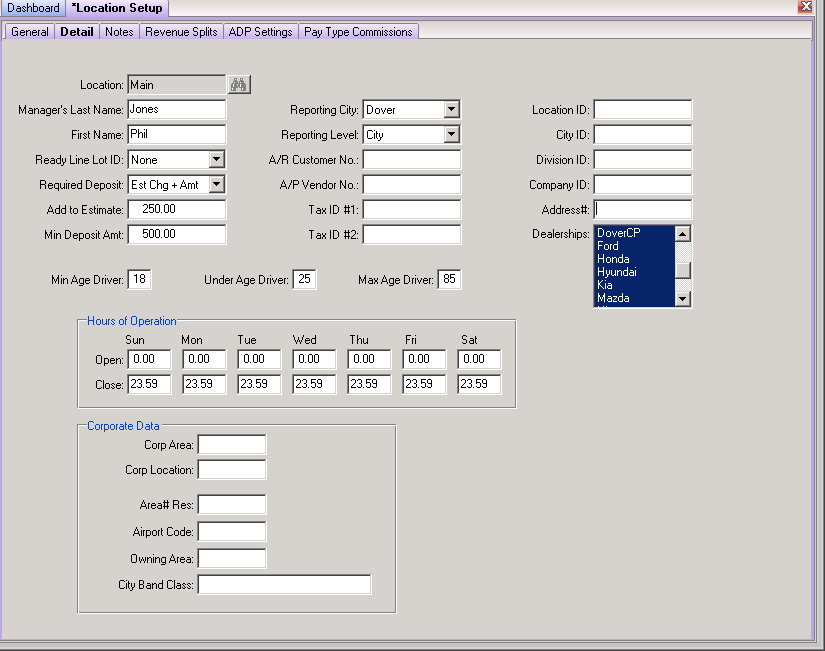
Task: Click the Airport Code field
Action: click(x=232, y=532)
